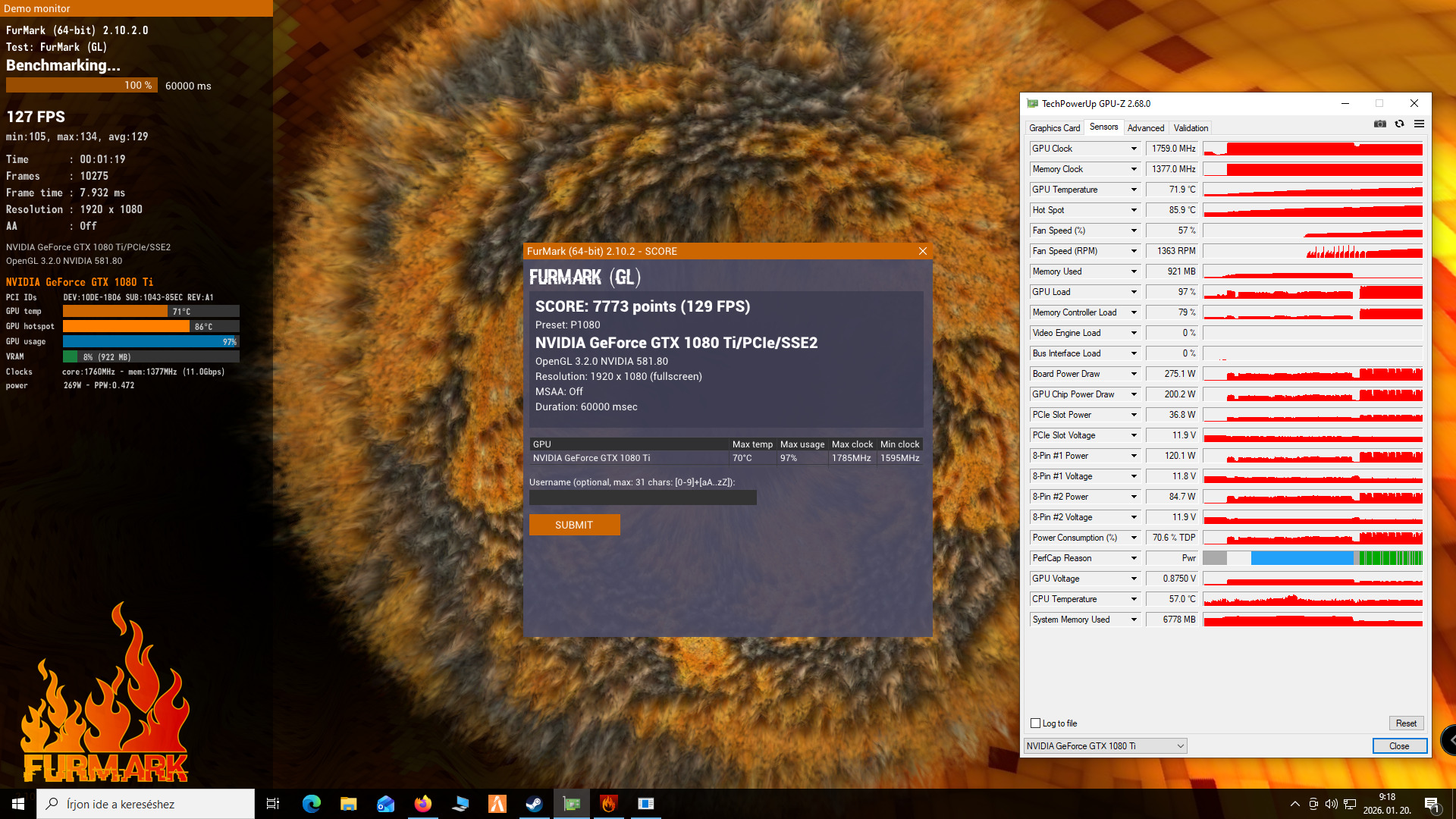This screenshot has height=819, width=1456.
Task: Switch to the Graphics Card tab
Action: tap(1054, 128)
